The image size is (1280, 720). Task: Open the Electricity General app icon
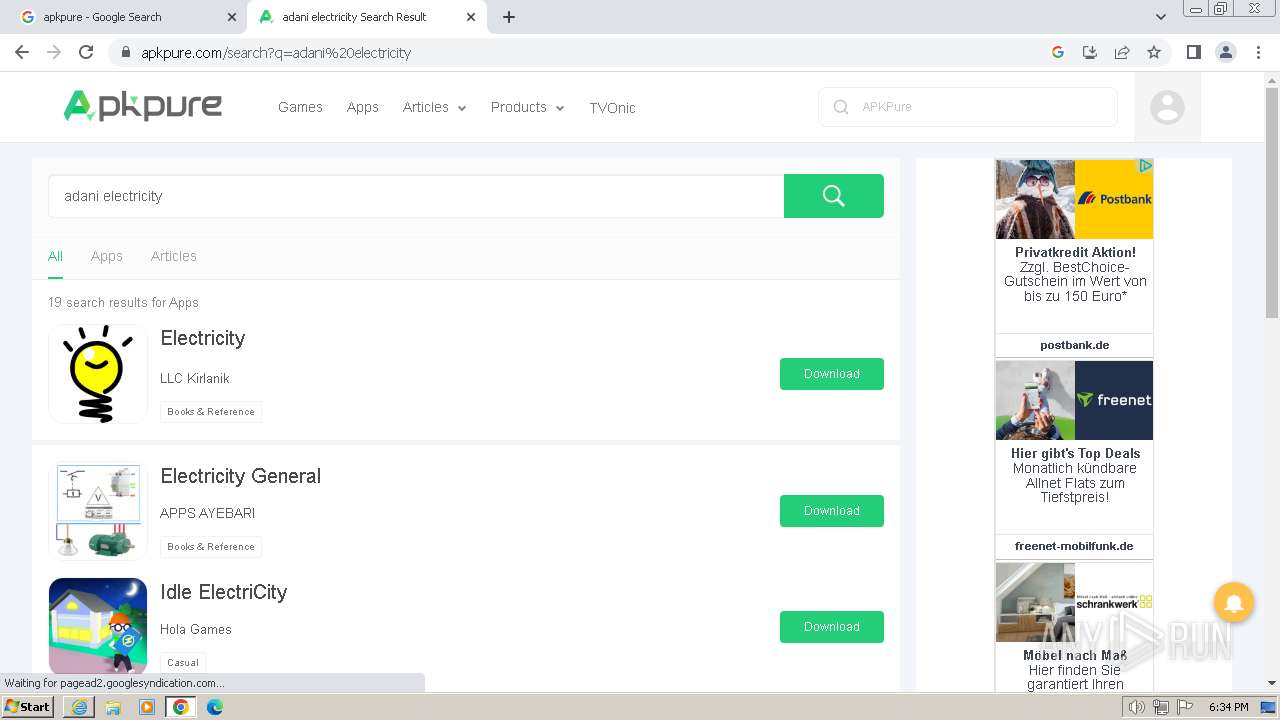tap(98, 511)
